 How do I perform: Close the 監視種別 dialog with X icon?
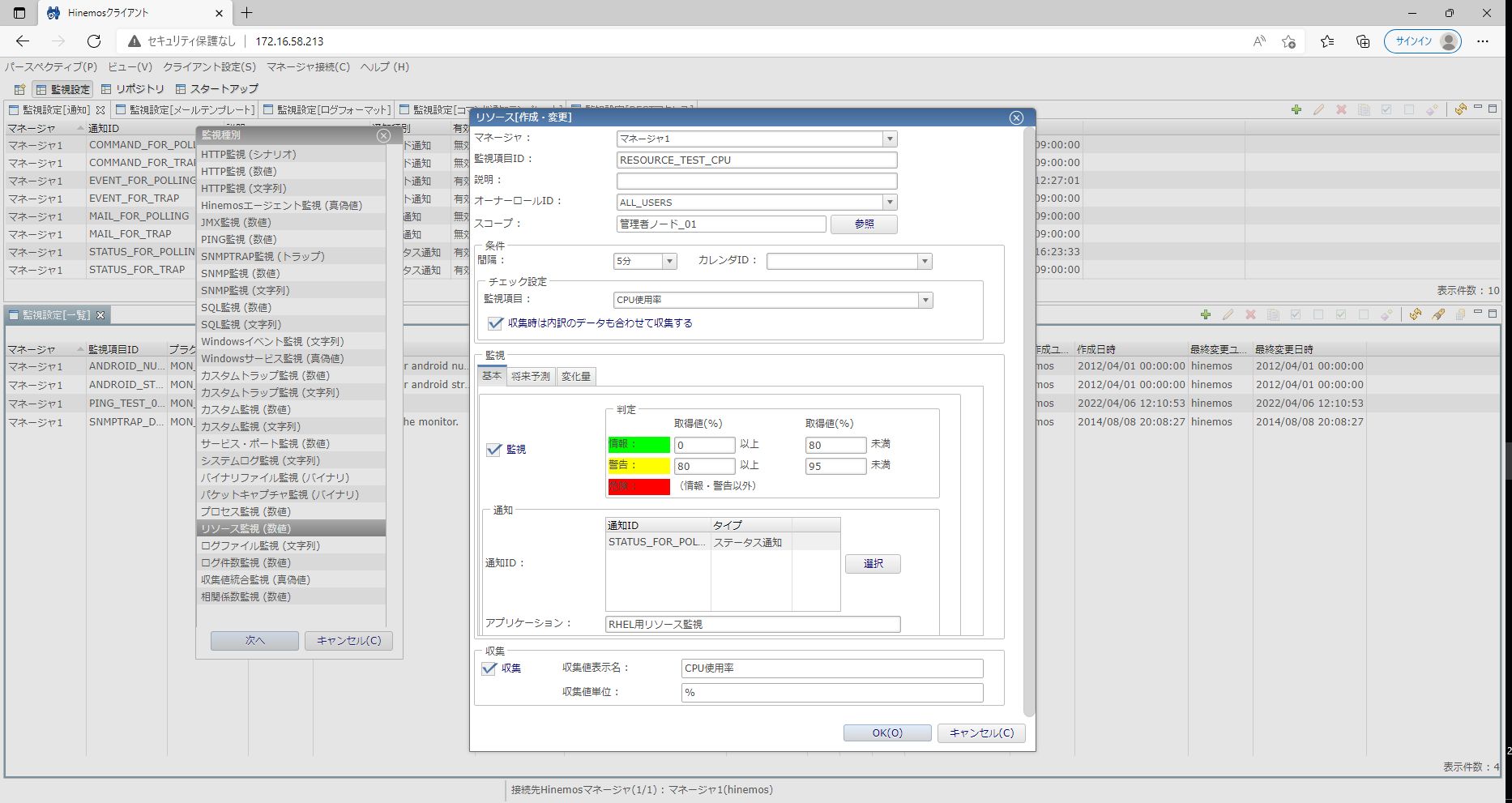coord(383,135)
